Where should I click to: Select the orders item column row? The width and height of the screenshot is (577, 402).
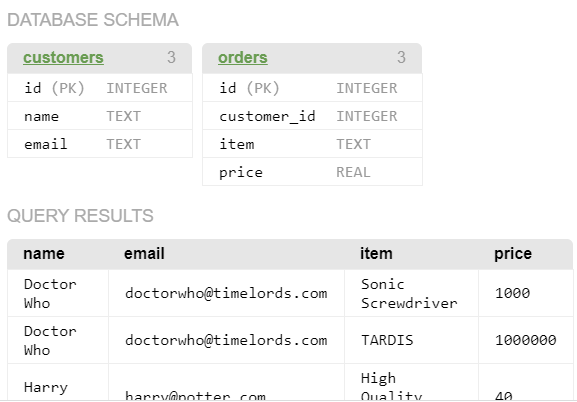(312, 144)
